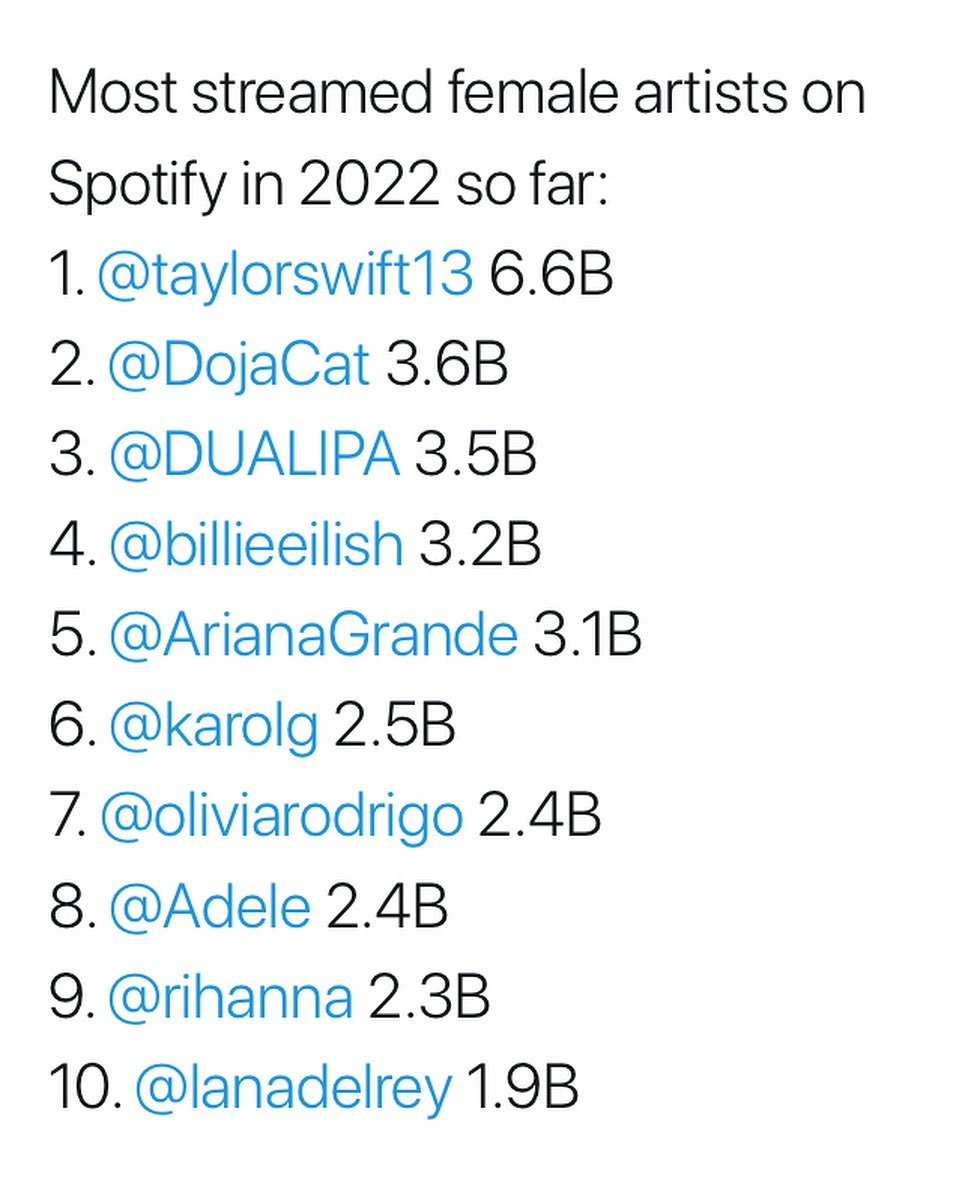This screenshot has height=1180, width=962.
Task: Select the 1.9B figure beside lanadelrey
Action: pos(522,1088)
